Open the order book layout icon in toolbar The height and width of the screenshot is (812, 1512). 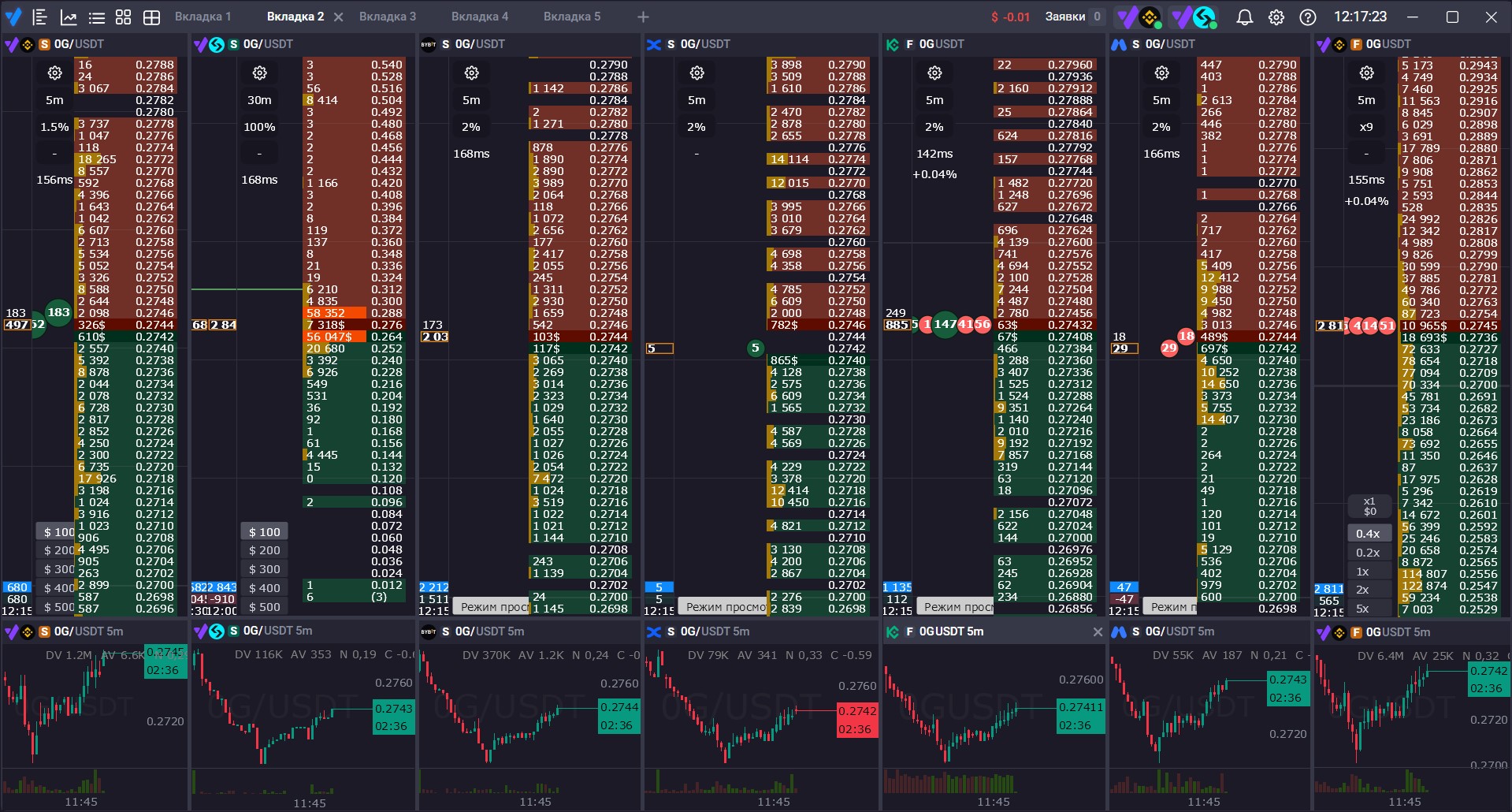pyautogui.click(x=40, y=17)
